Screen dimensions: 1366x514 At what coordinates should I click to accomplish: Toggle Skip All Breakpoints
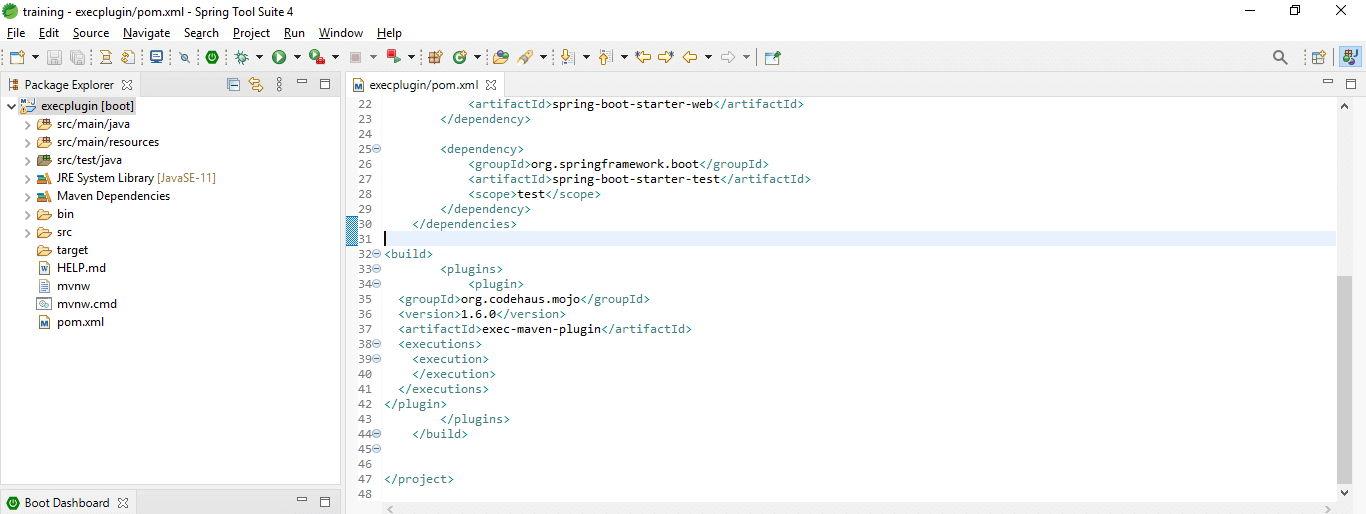[184, 58]
